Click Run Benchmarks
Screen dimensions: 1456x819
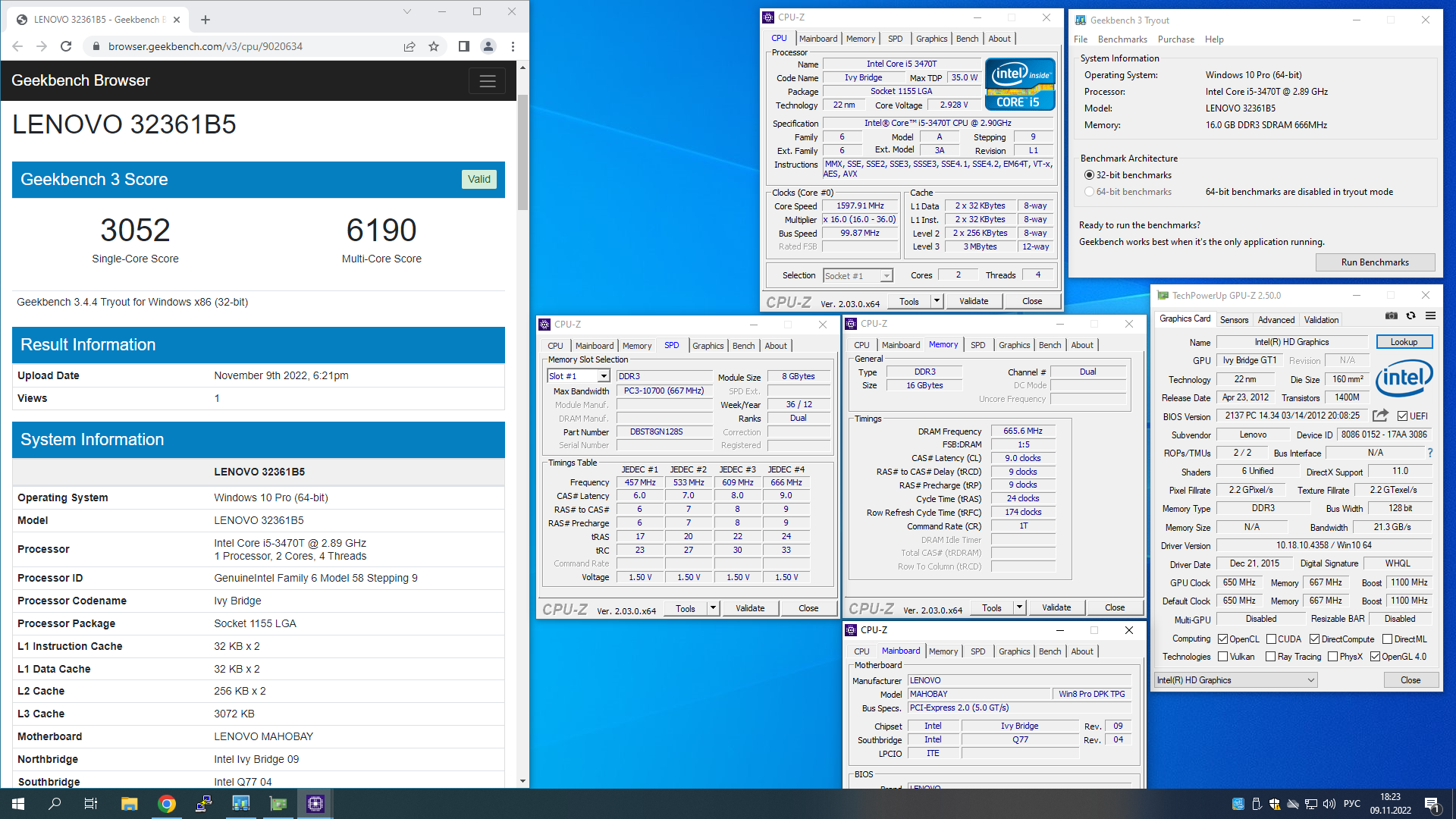pos(1375,262)
